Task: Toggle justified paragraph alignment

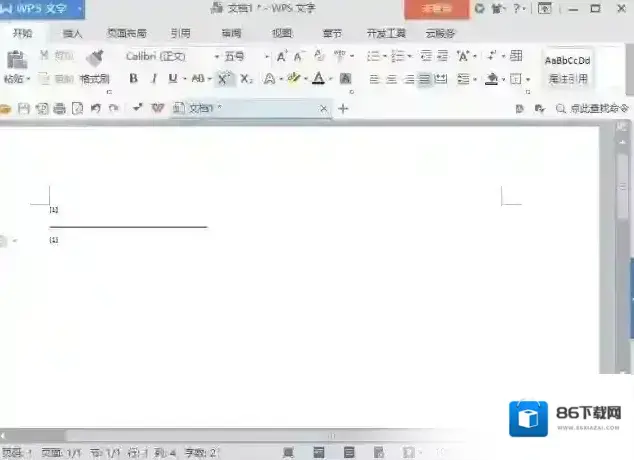Action: [x=424, y=79]
